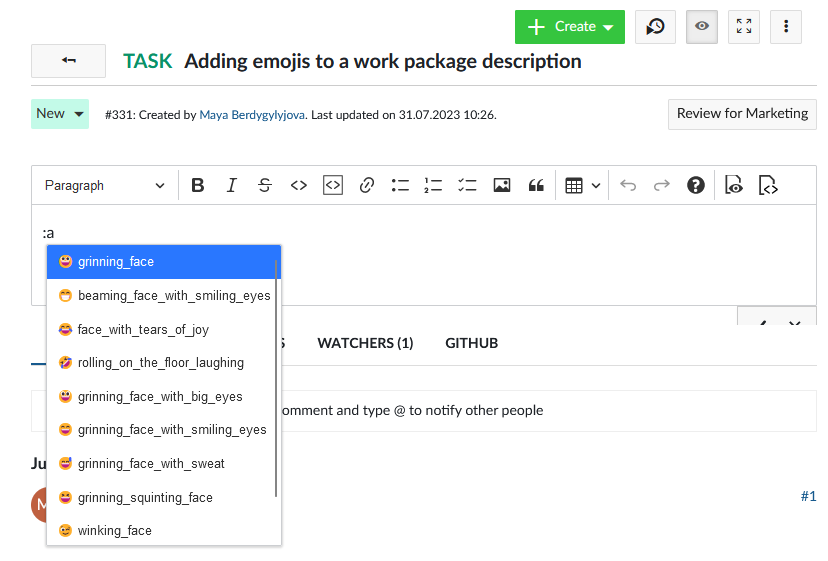Toggle bold formatting in editor toolbar
The height and width of the screenshot is (561, 828).
pos(198,185)
